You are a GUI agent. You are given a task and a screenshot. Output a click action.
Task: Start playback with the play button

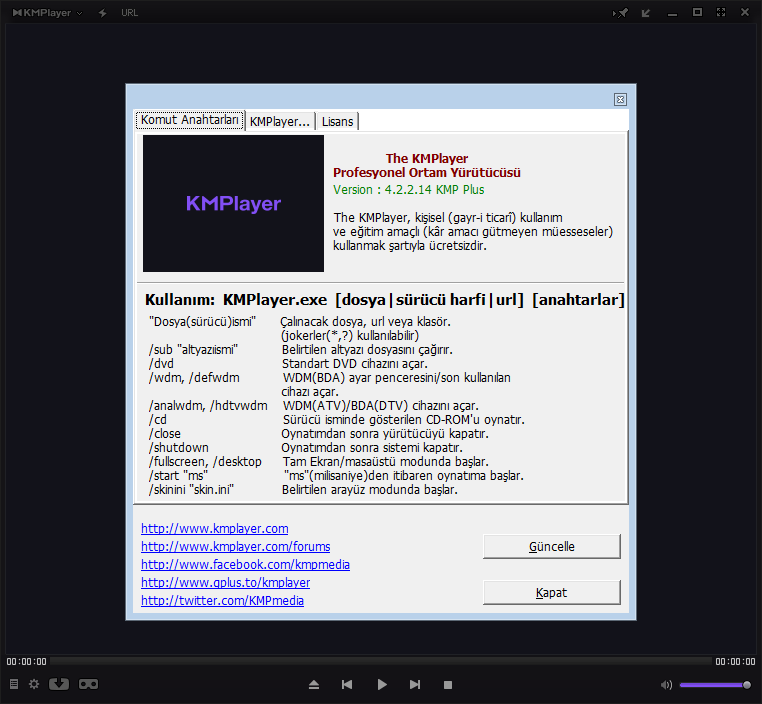point(382,685)
